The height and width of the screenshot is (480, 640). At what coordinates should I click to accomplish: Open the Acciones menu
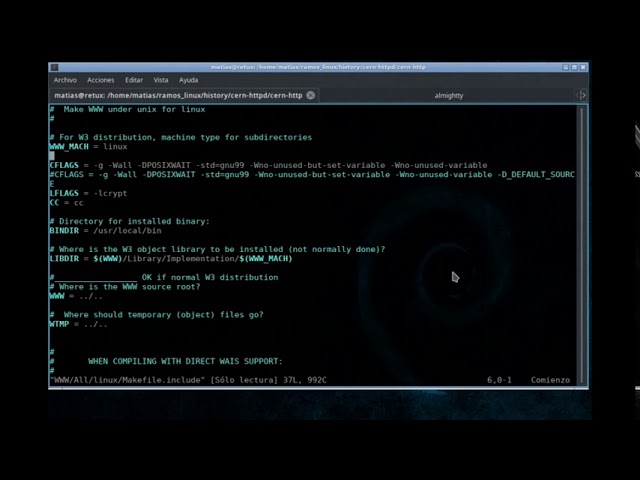tap(100, 80)
